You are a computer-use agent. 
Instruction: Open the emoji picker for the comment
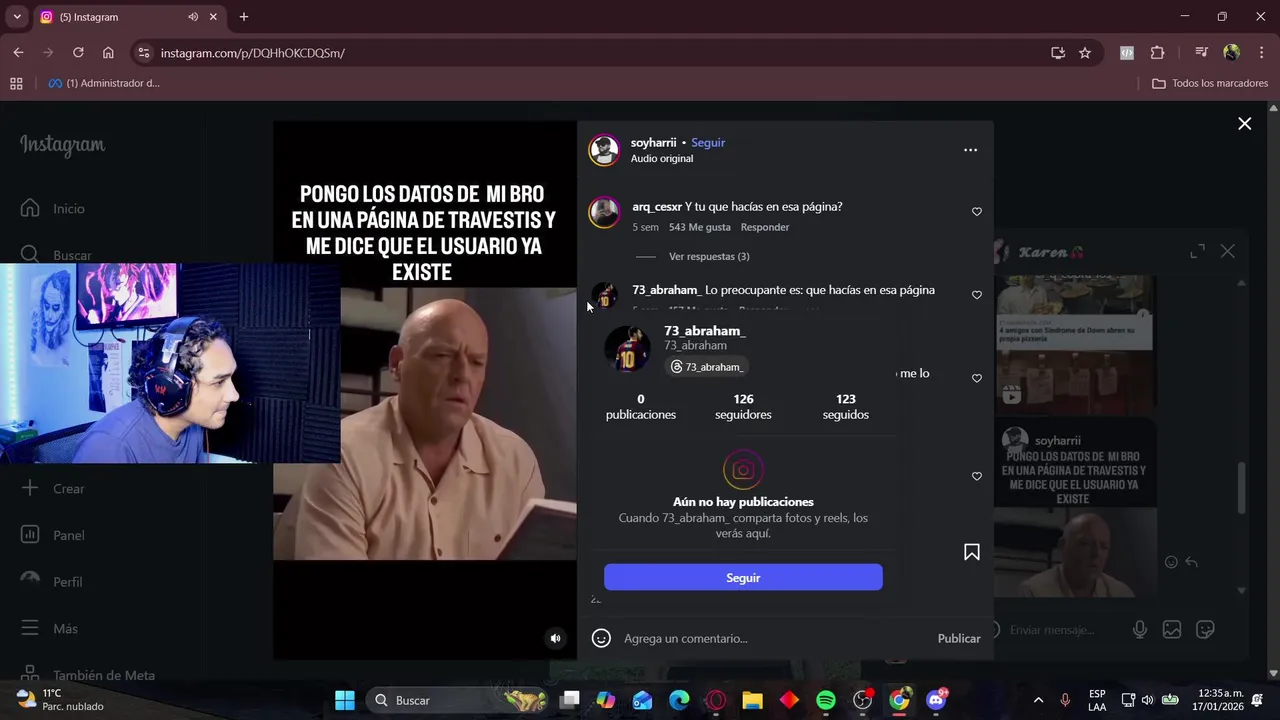pyautogui.click(x=601, y=638)
